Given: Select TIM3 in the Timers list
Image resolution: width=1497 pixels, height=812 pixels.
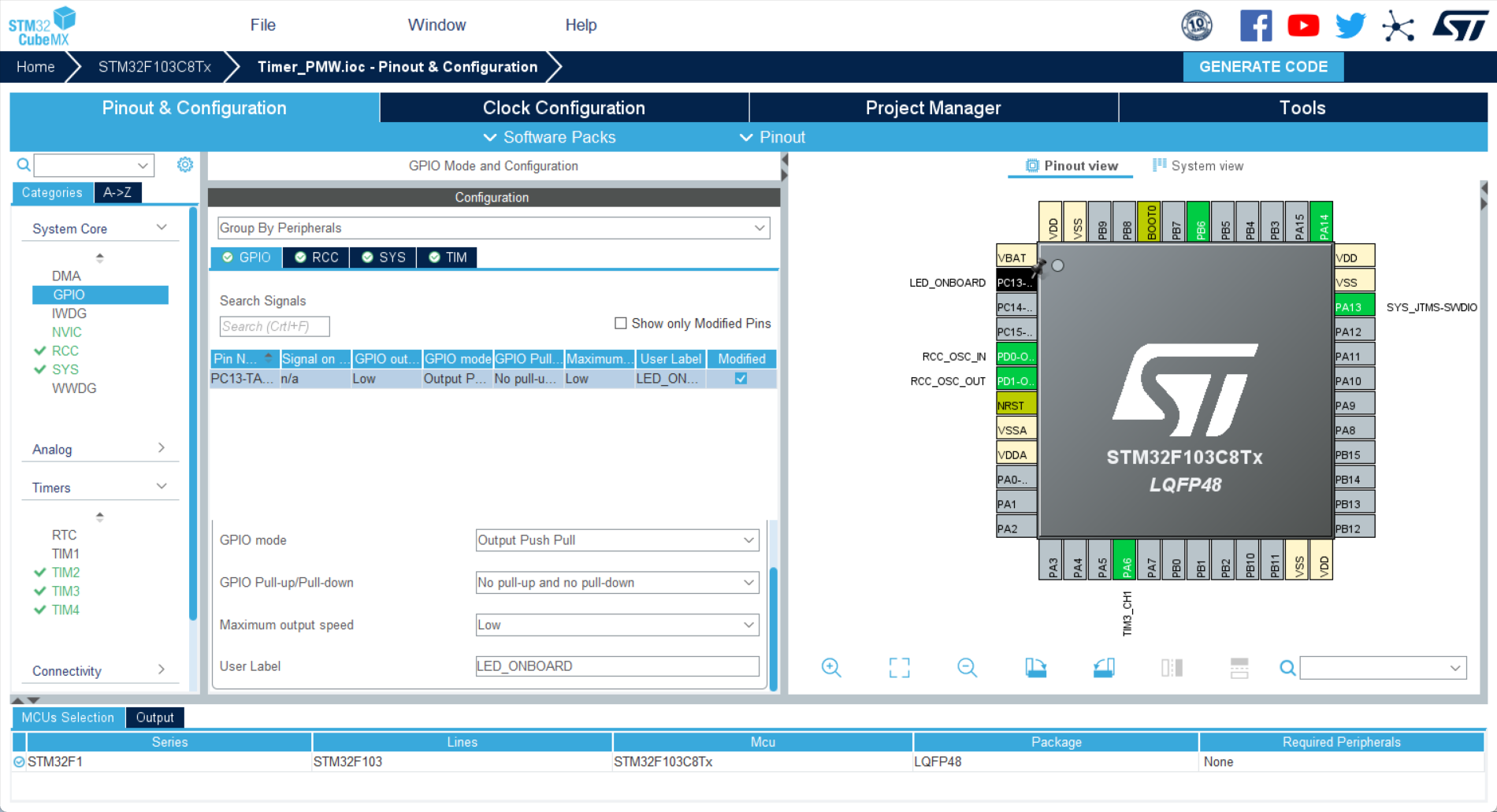Looking at the screenshot, I should [x=65, y=591].
